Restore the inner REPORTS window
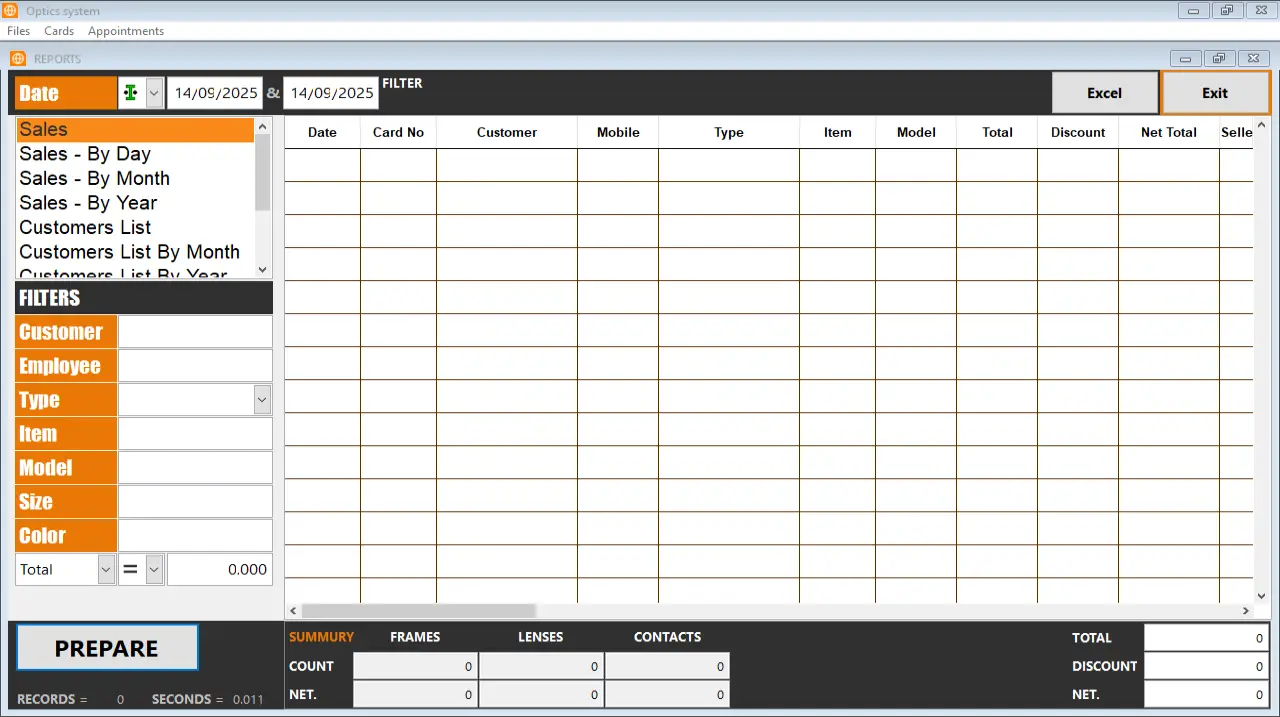Screen dimensions: 1280x717 [x=1218, y=59]
